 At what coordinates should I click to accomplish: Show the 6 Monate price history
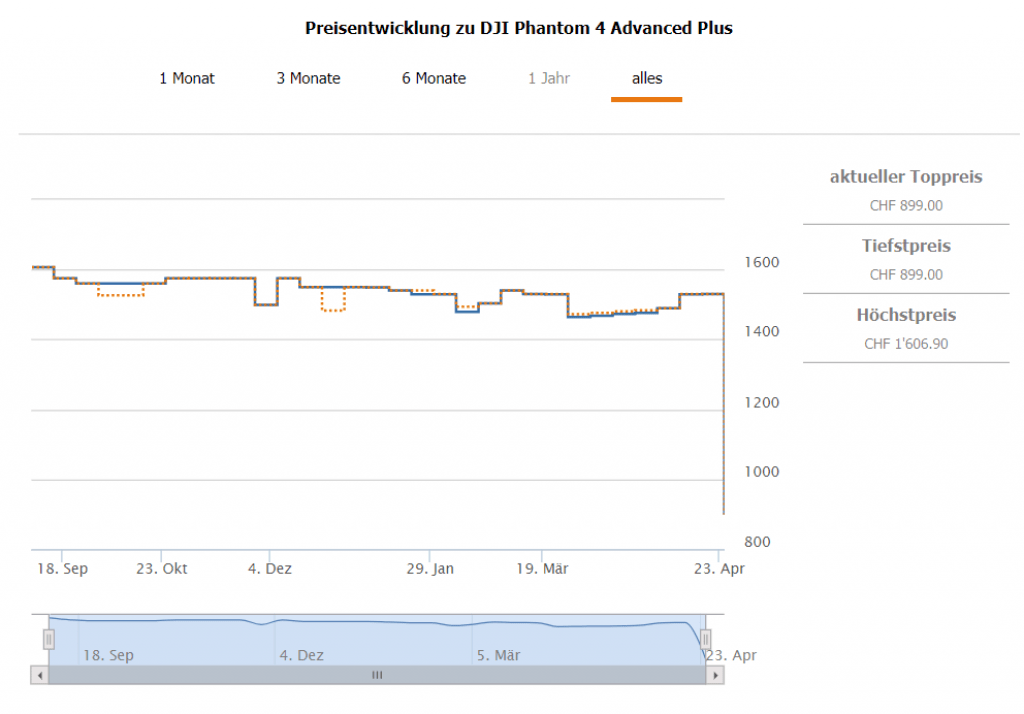[x=434, y=78]
